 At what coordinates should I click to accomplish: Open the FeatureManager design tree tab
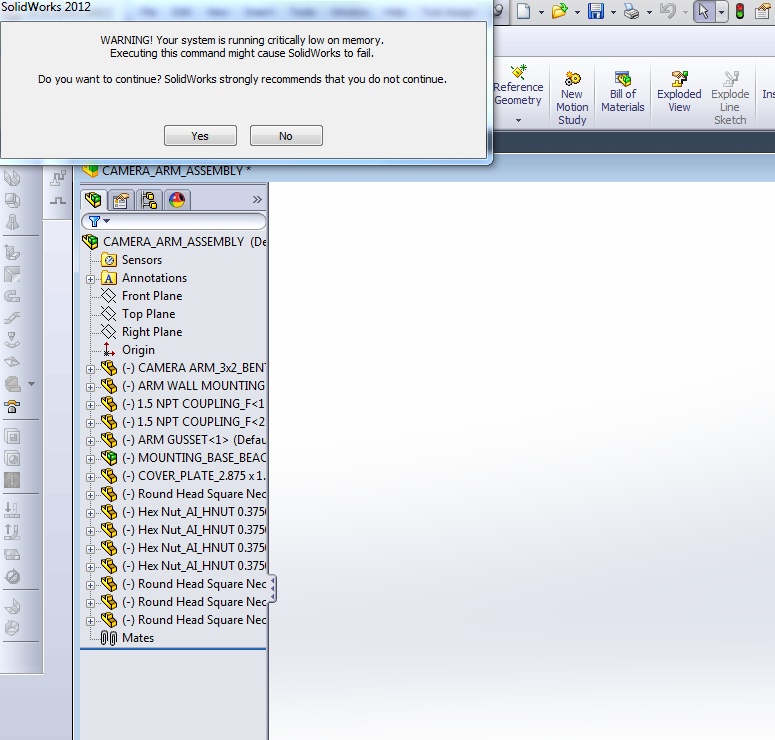tap(93, 200)
